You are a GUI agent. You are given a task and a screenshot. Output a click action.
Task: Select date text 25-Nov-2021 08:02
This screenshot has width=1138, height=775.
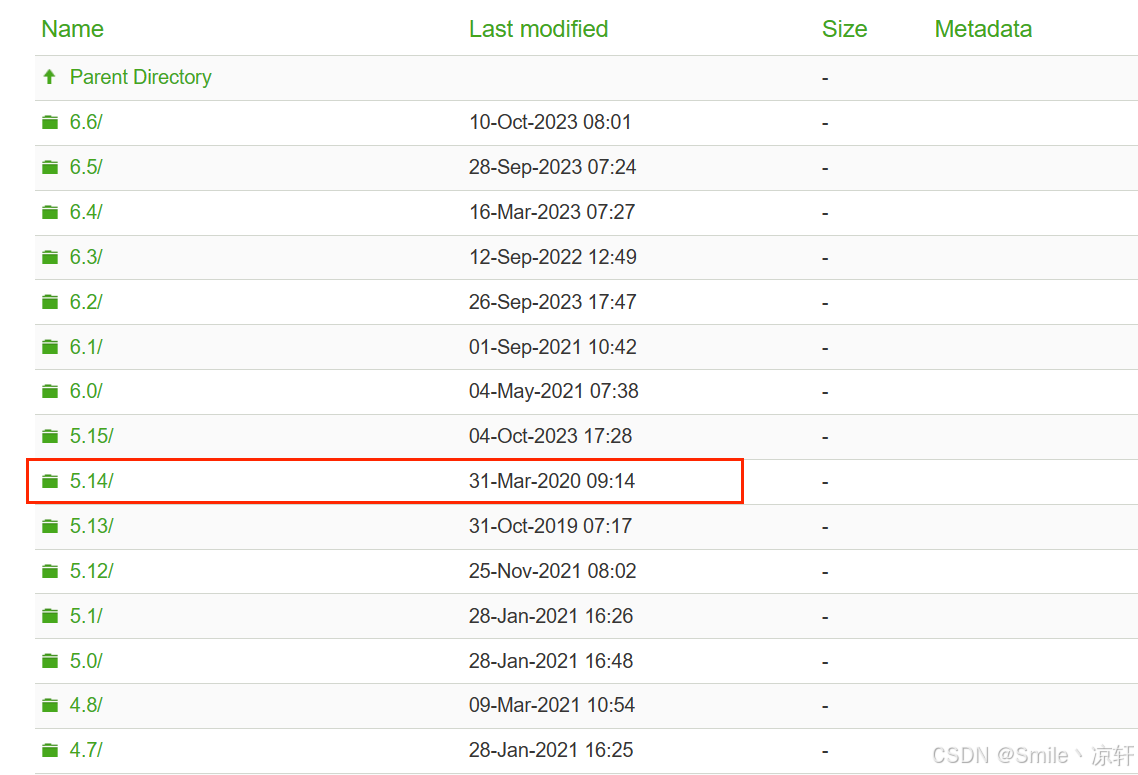552,571
